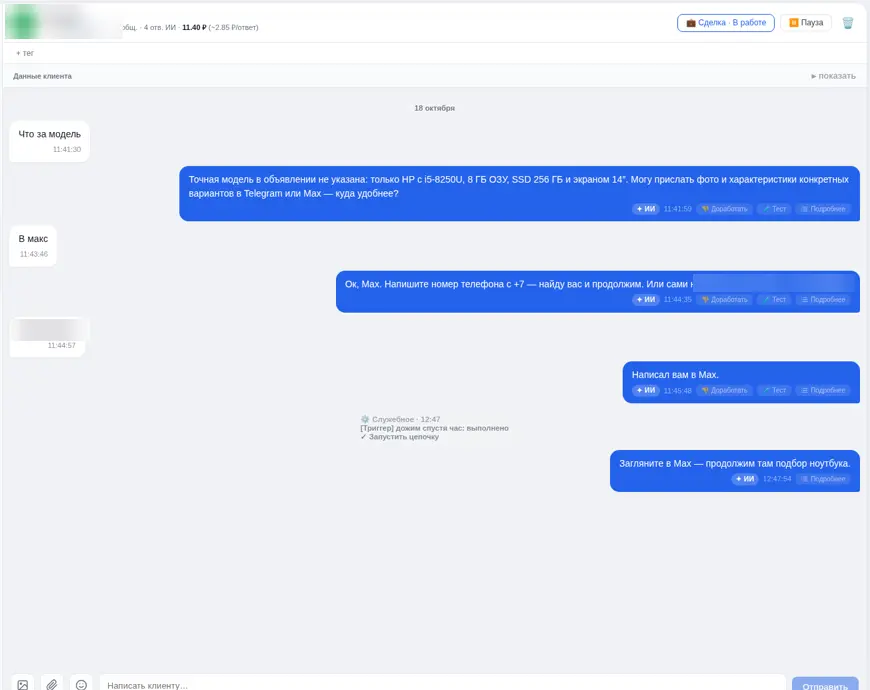This screenshot has width=870, height=690.
Task: Click the Загляните в Max message text
Action: click(735, 464)
